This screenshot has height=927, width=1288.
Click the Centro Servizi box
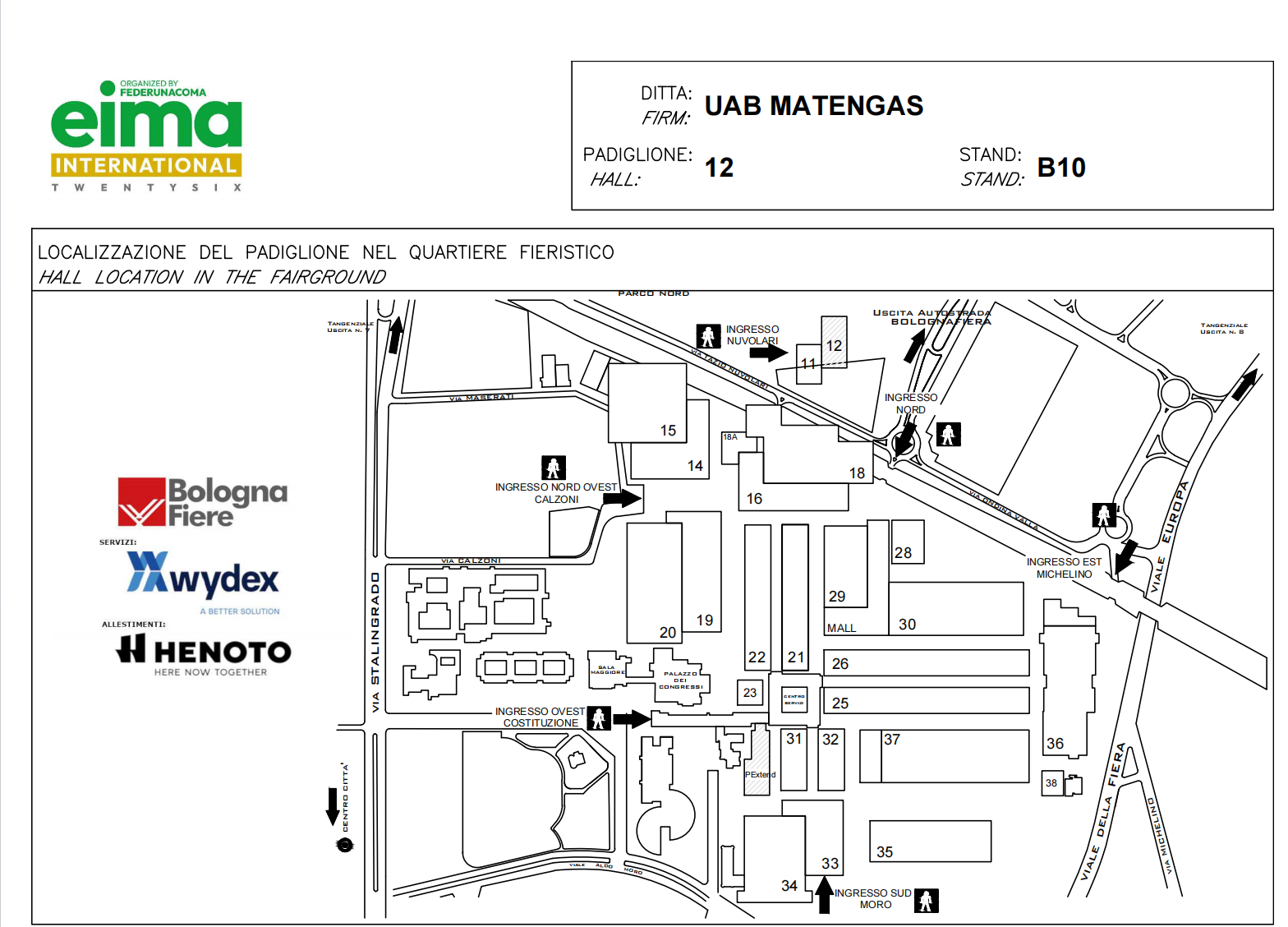coord(794,699)
